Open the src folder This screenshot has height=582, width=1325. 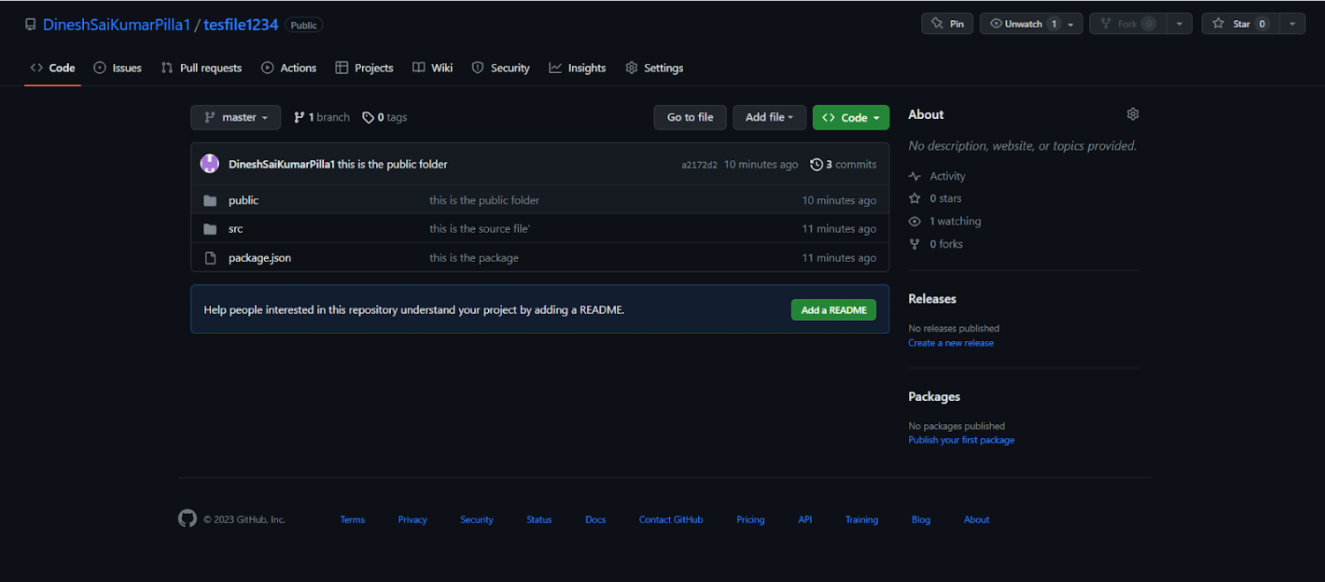[x=236, y=229]
